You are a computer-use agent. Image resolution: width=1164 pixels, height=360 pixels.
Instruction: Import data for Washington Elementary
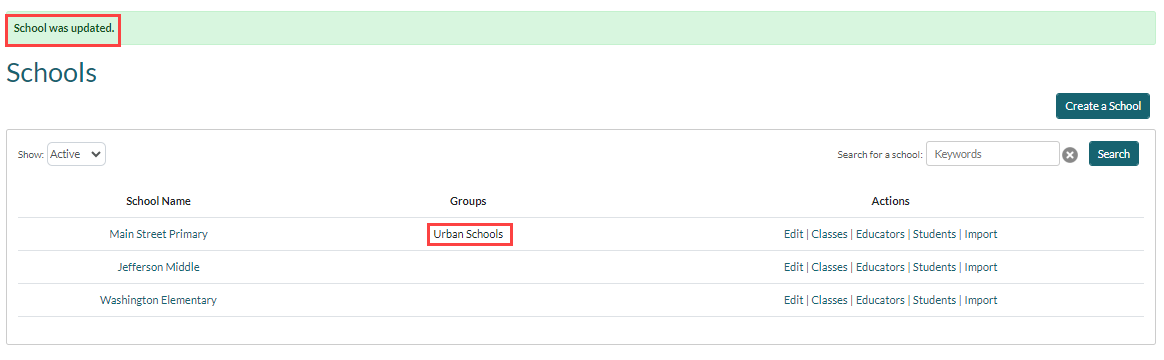[x=981, y=301]
